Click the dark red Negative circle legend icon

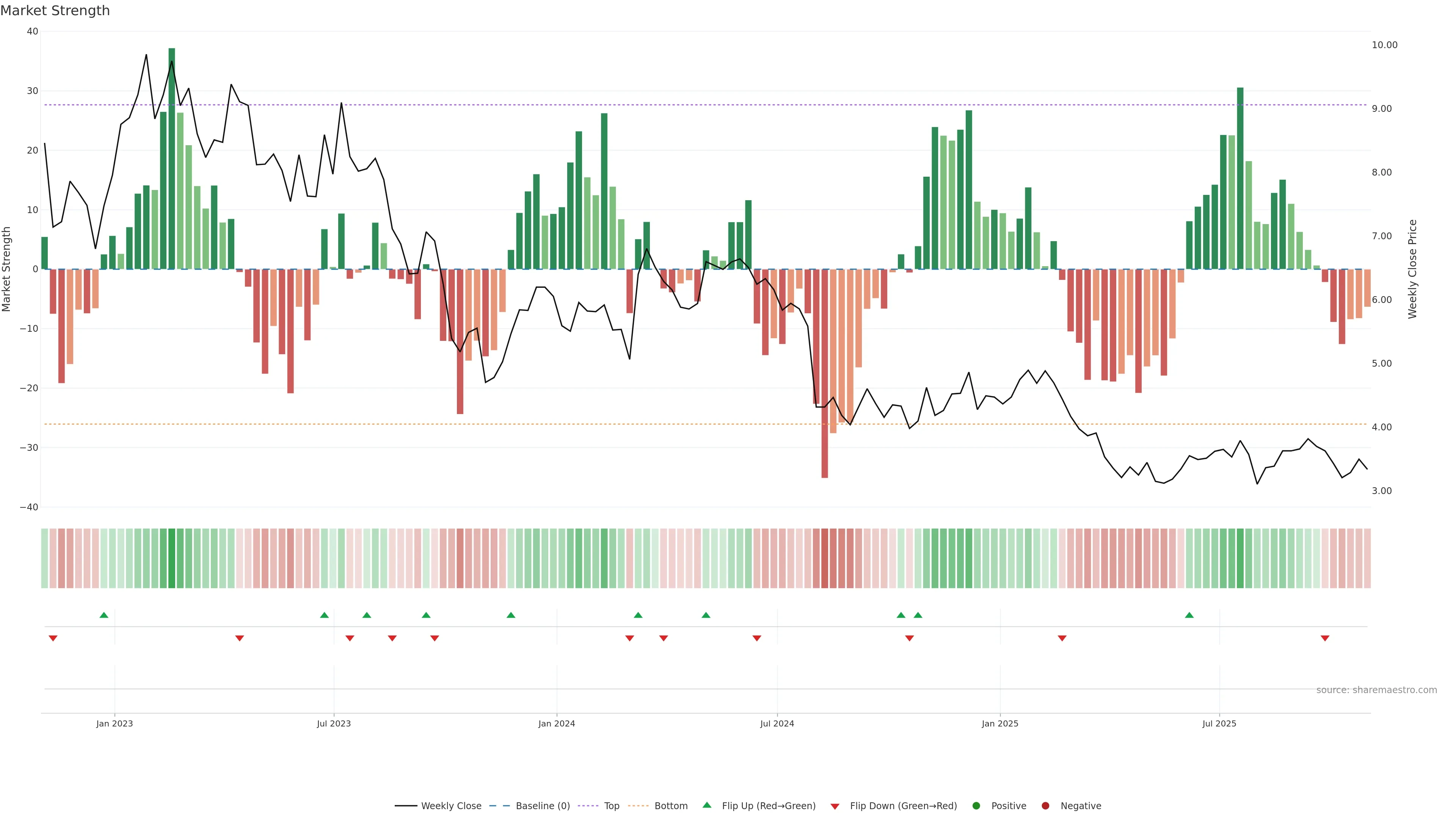[x=1045, y=805]
